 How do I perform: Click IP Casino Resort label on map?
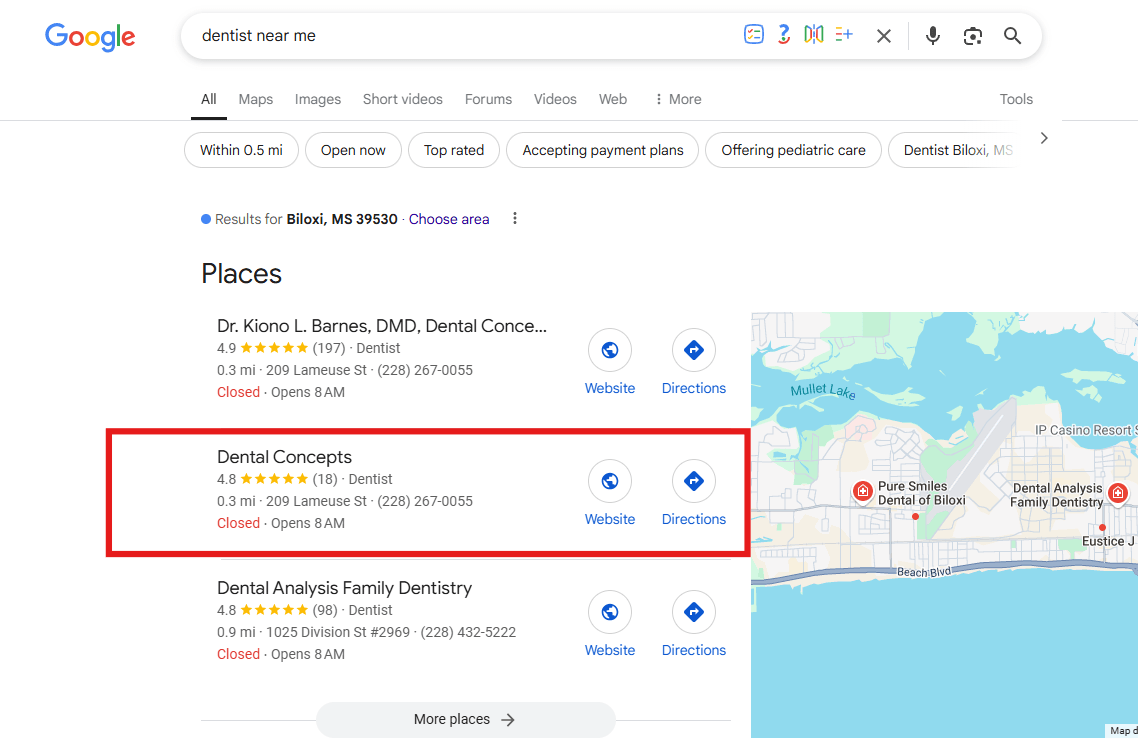coord(1086,430)
